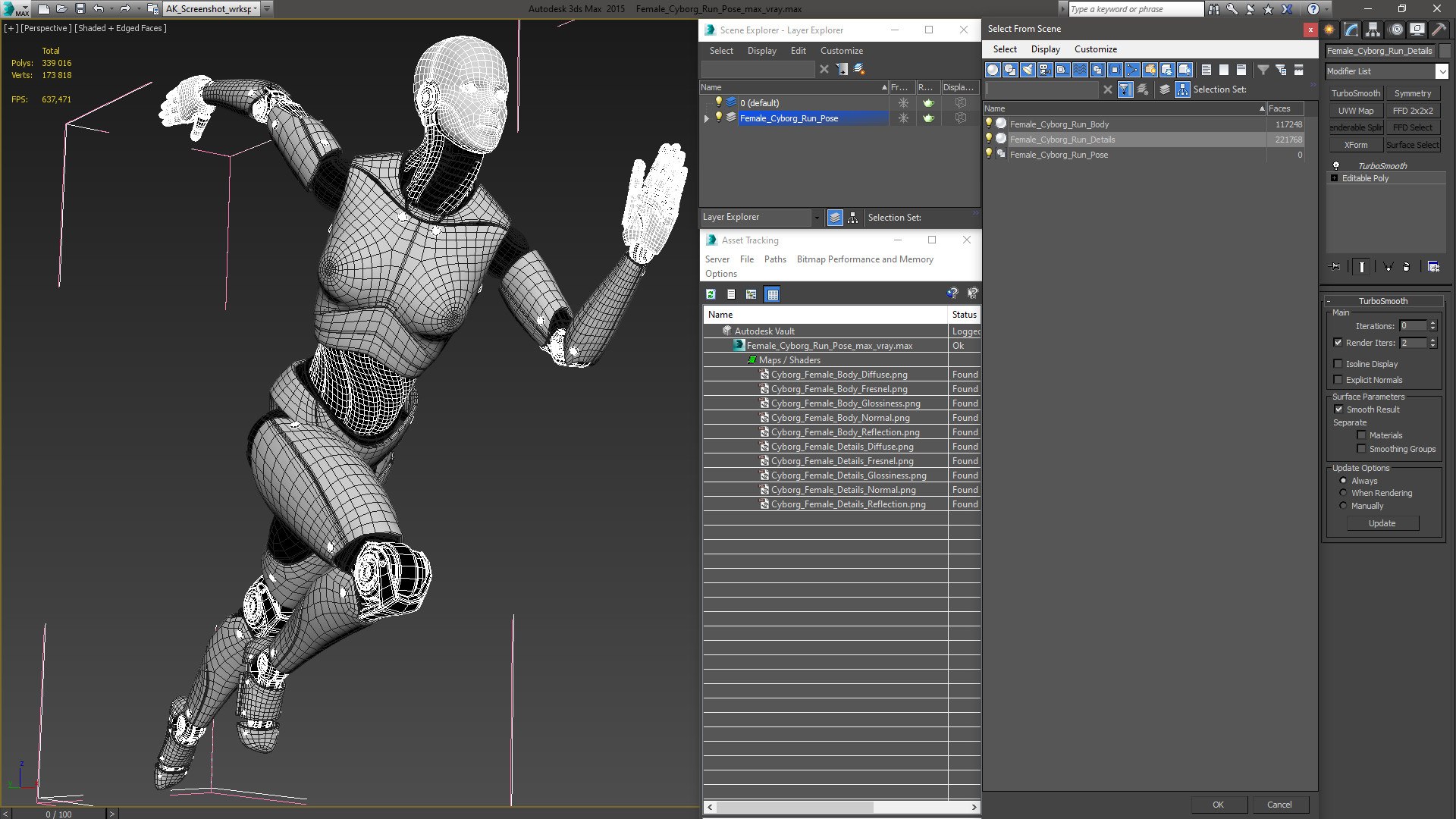Switch to Modify command panel

(x=1351, y=30)
